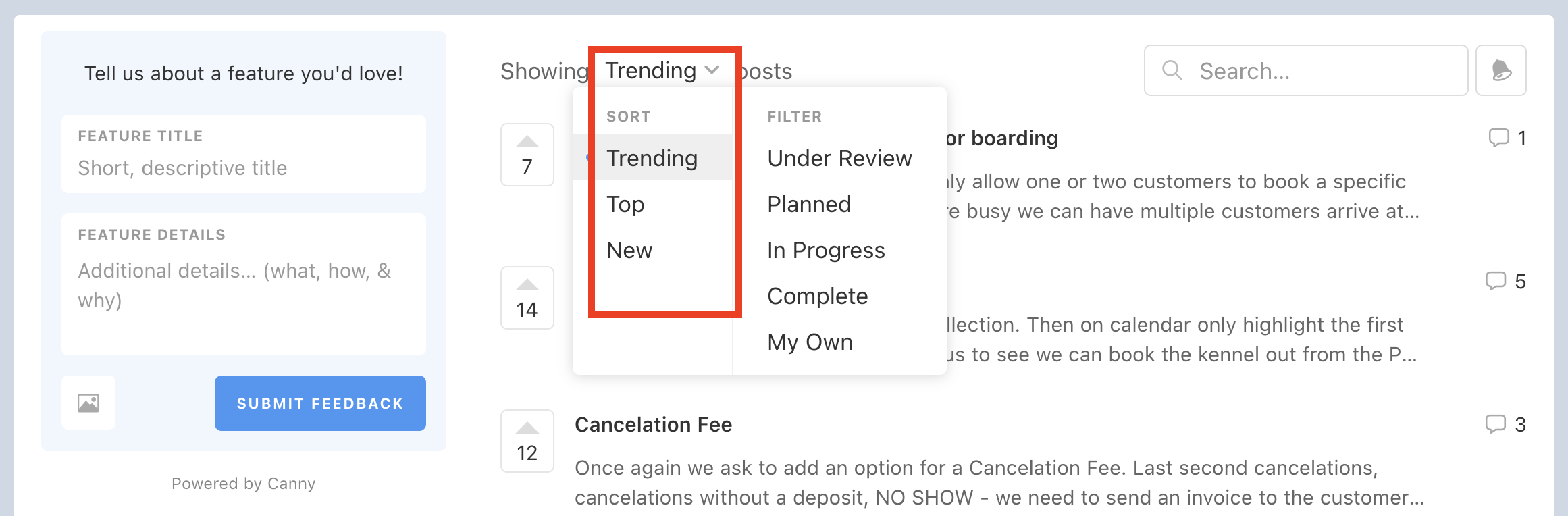Click the Feature Title input field
1568x516 pixels.
[x=244, y=154]
